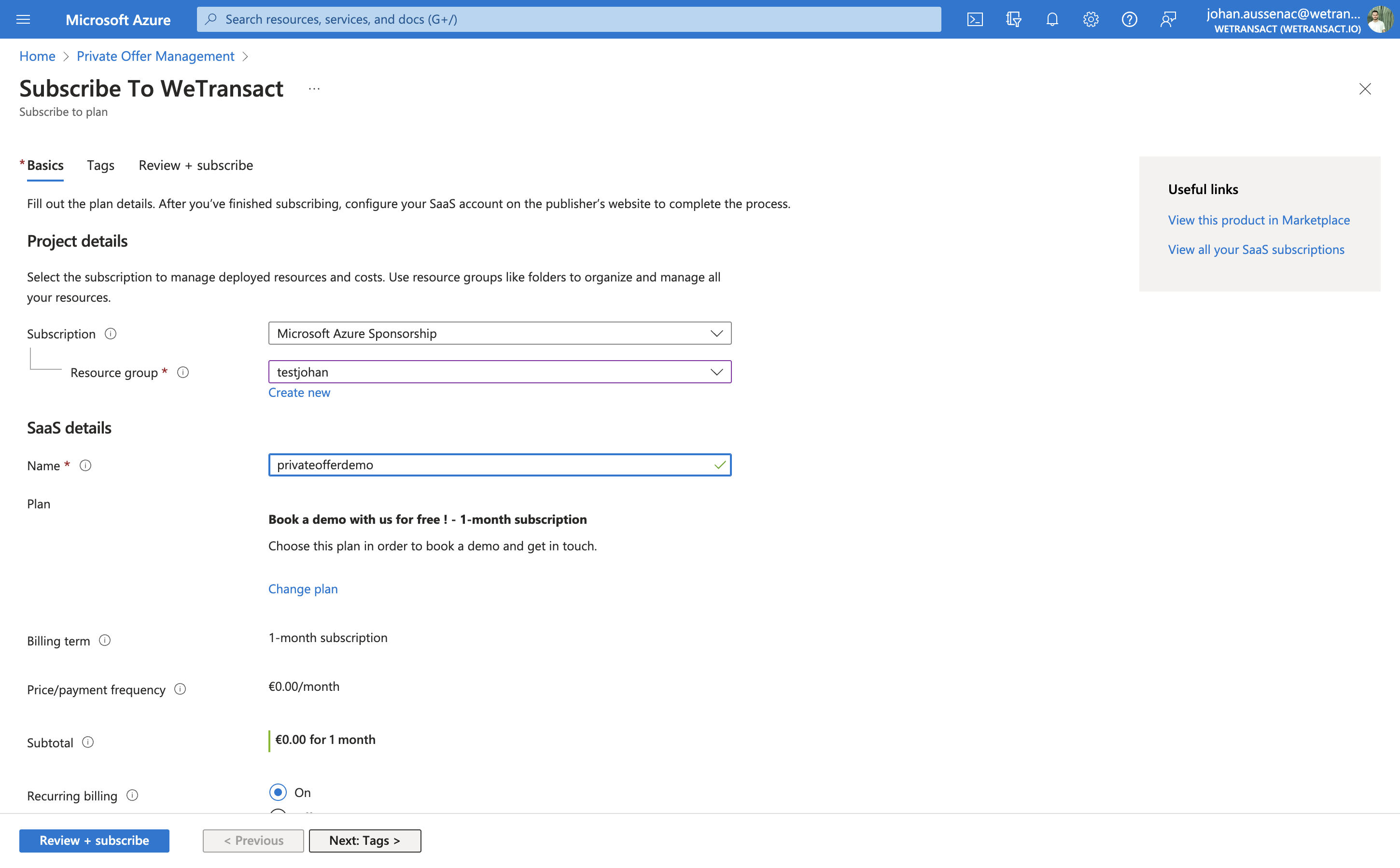The width and height of the screenshot is (1400, 868).
Task: Show info tooltip for Subscription
Action: (111, 334)
